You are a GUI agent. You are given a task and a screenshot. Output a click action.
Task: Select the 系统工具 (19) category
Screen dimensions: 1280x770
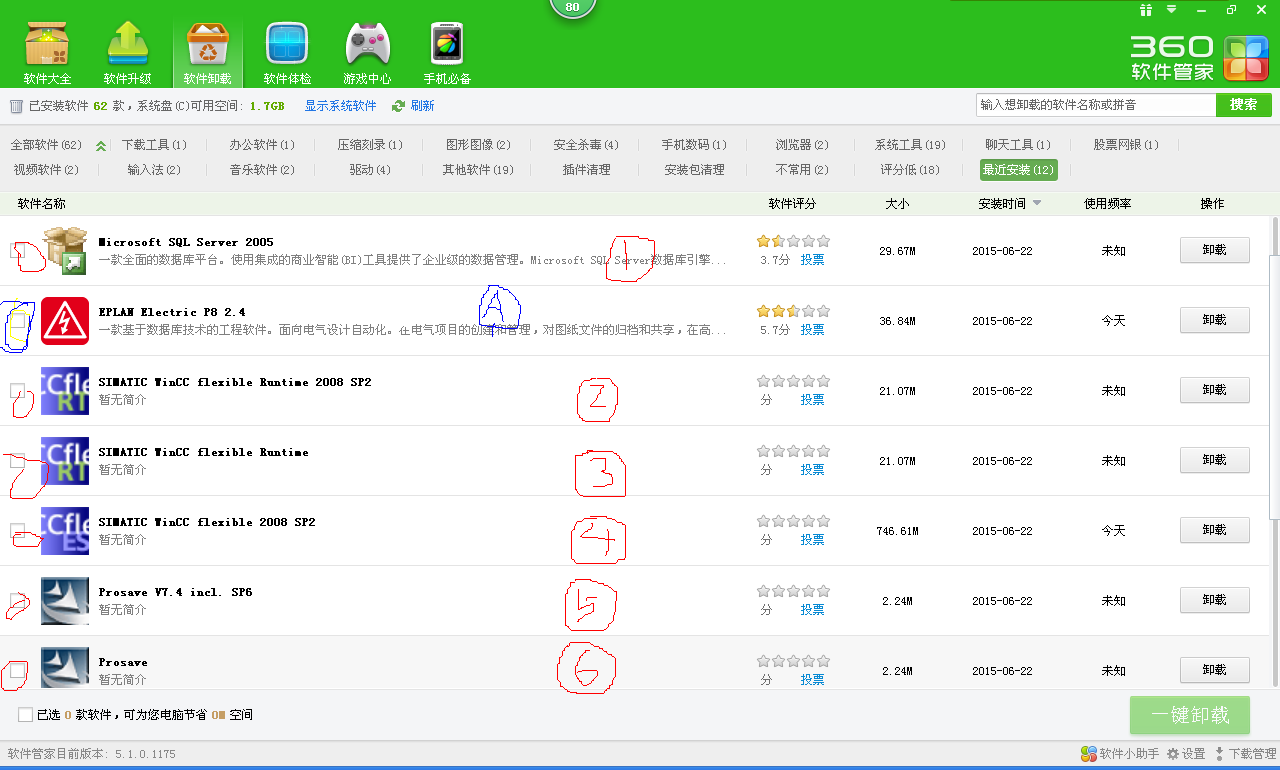click(x=910, y=145)
